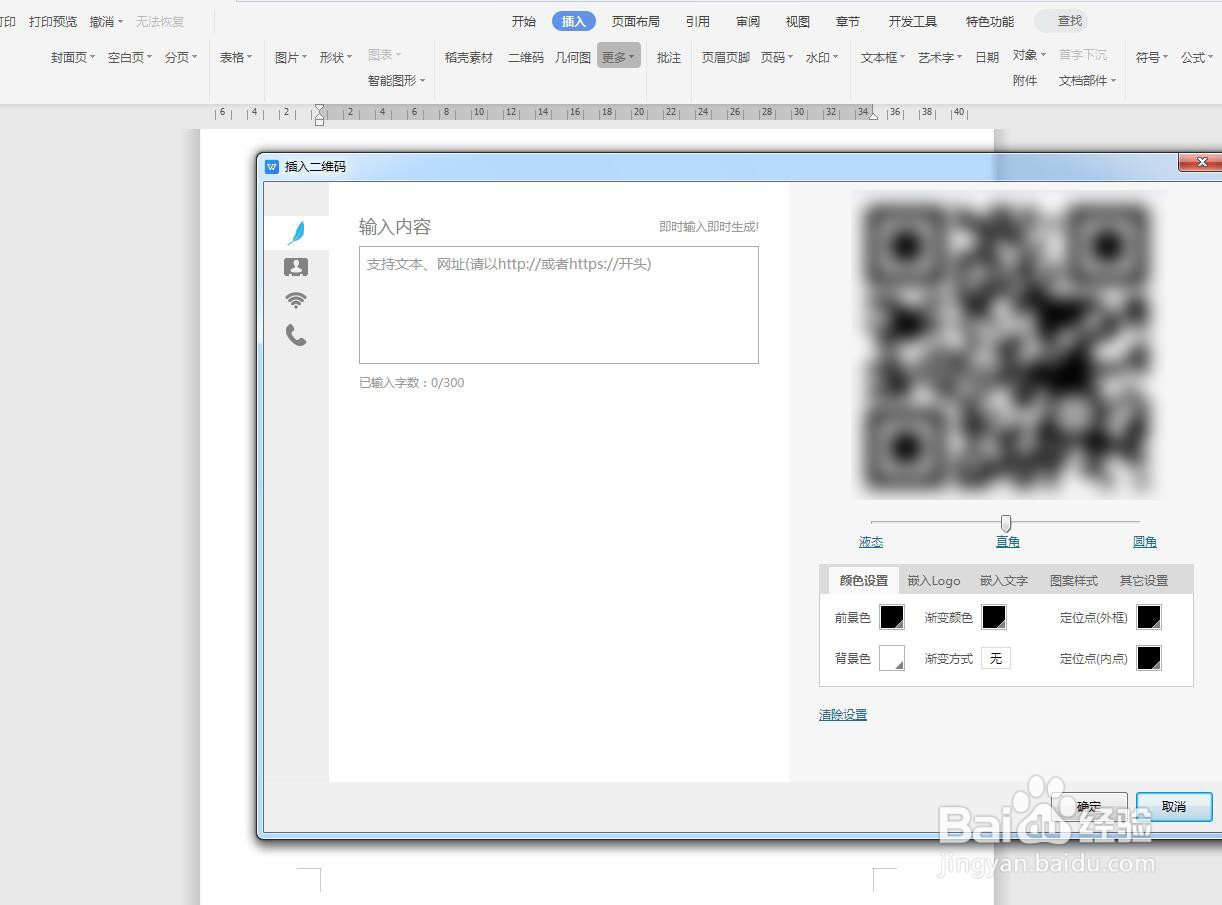The width and height of the screenshot is (1222, 905).
Task: Open the 开发工具 ribbon tab
Action: [913, 21]
